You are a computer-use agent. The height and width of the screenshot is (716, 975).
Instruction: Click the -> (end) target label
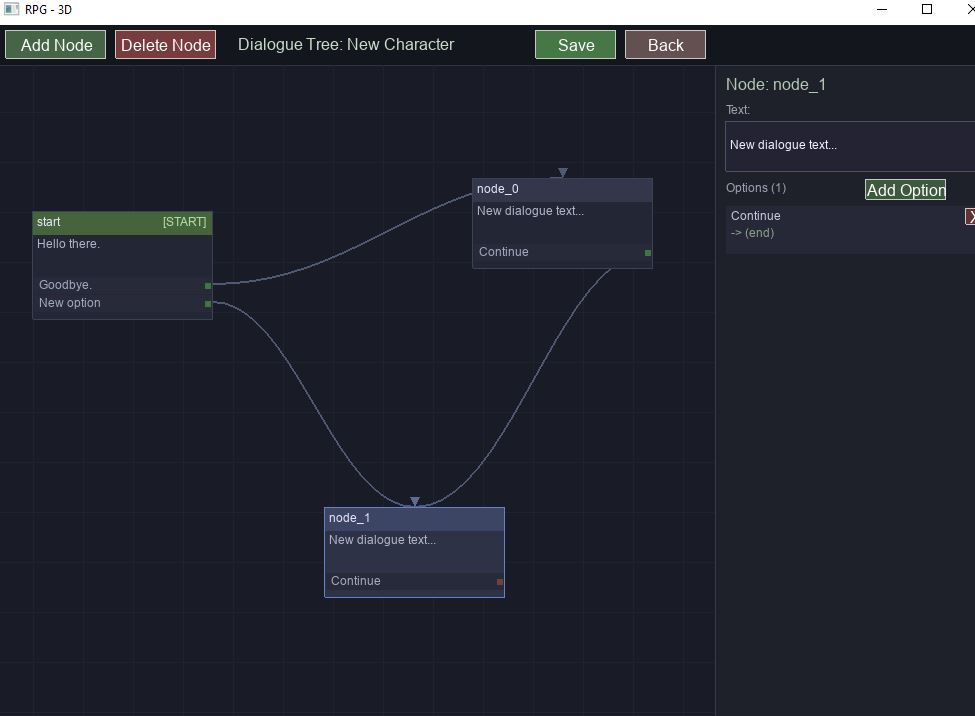pyautogui.click(x=752, y=233)
